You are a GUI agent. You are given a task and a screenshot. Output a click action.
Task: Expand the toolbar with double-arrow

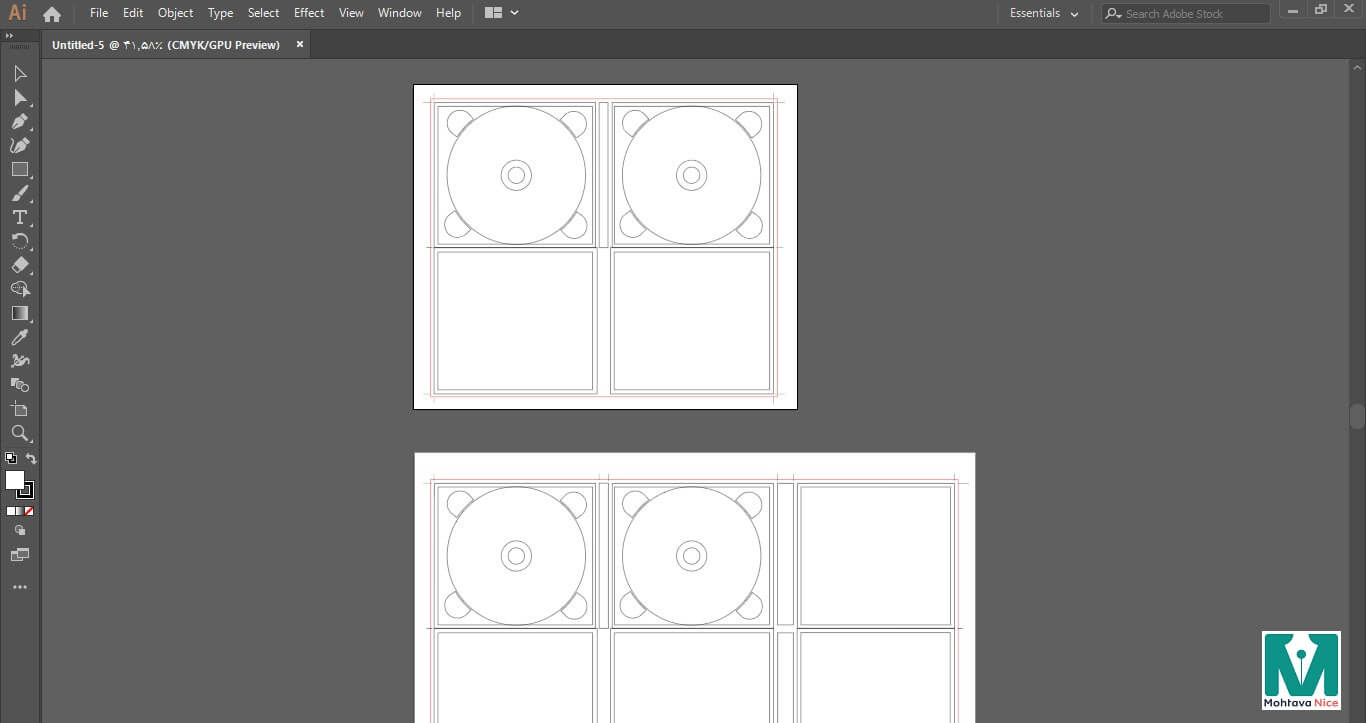point(10,36)
